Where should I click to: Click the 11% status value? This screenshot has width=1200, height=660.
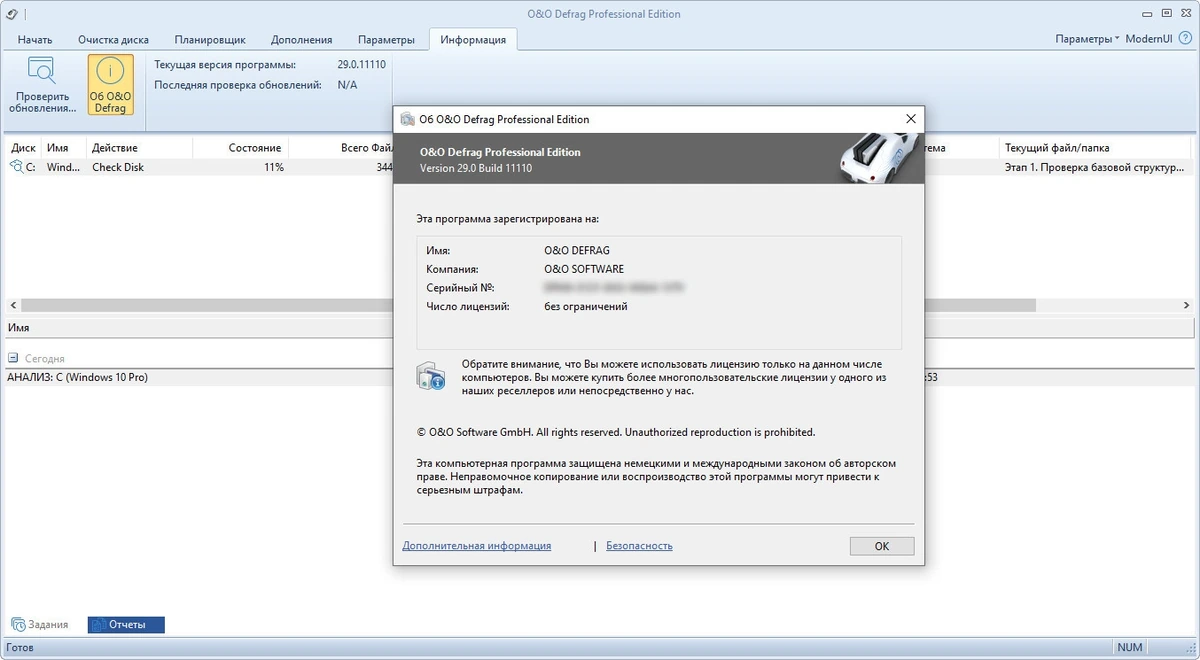(274, 167)
